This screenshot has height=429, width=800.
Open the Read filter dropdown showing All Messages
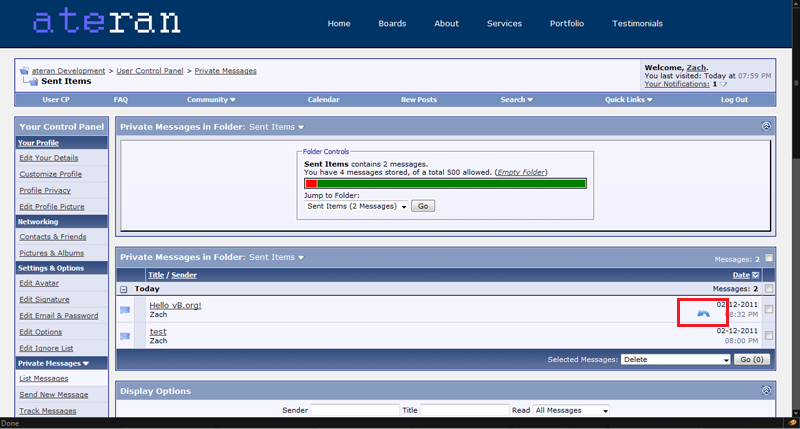coord(571,411)
